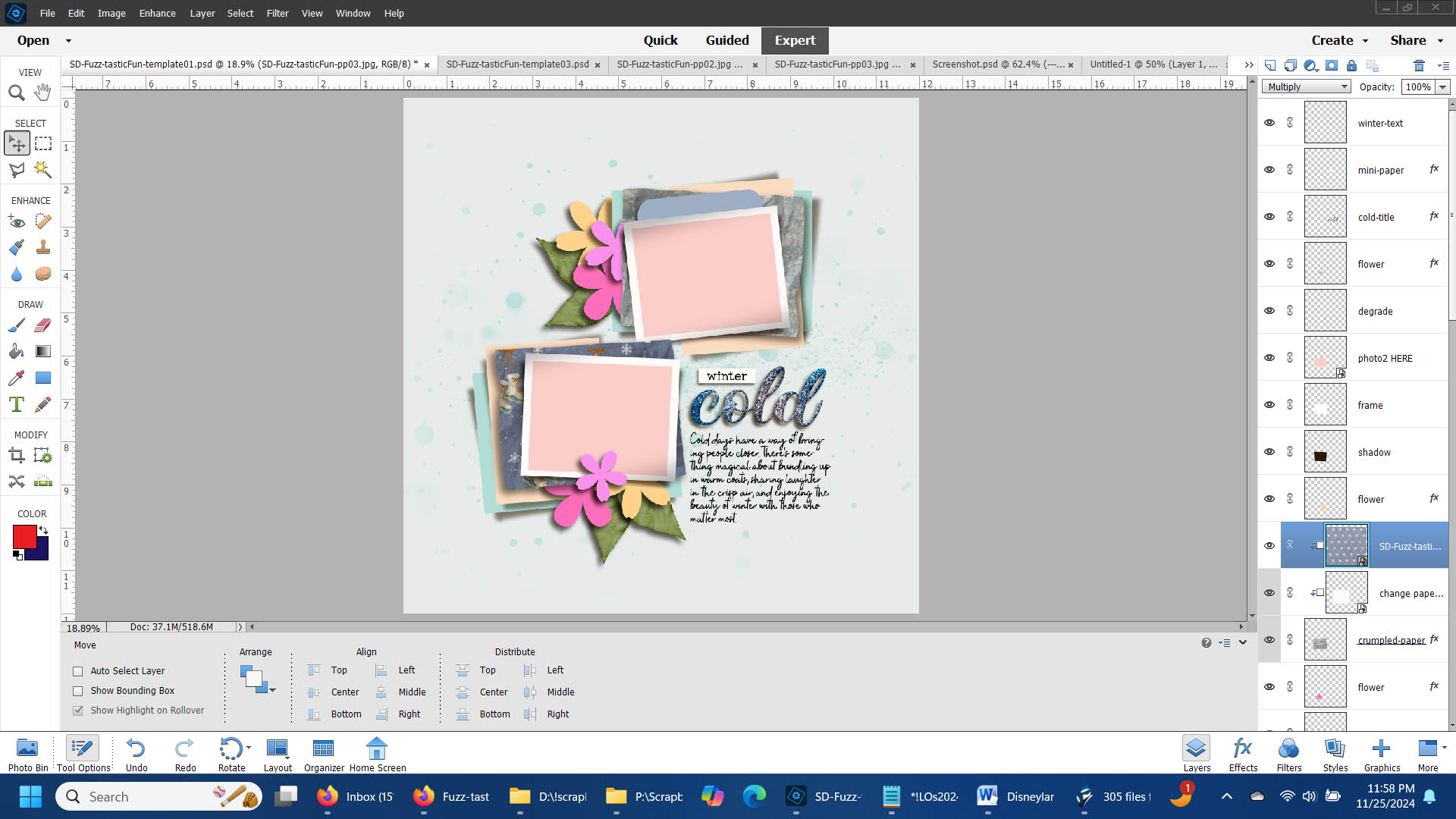
Task: Click the Undo button
Action: tap(136, 754)
